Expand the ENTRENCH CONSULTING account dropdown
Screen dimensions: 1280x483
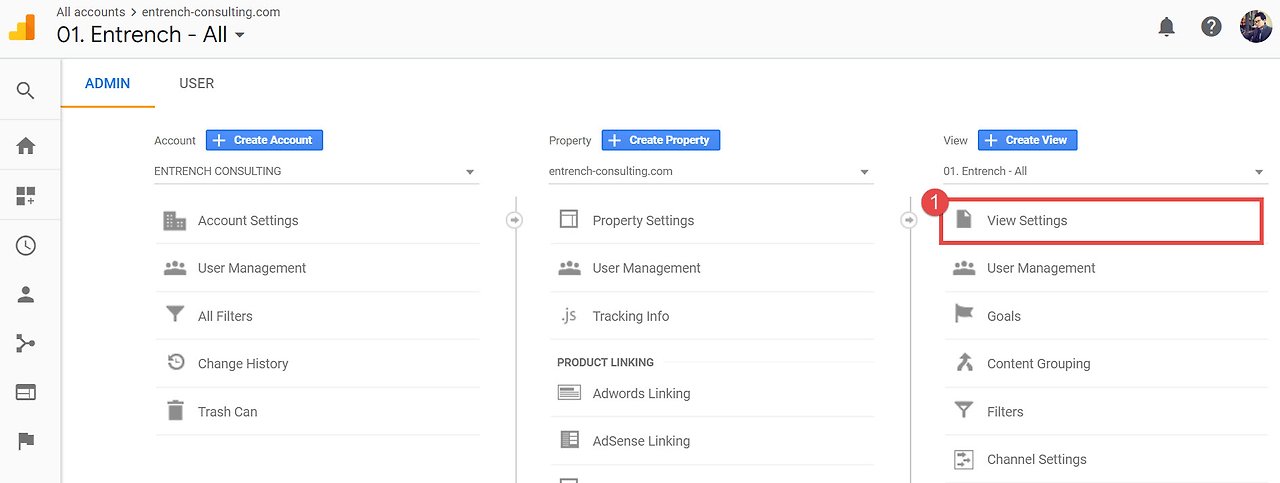pyautogui.click(x=316, y=172)
